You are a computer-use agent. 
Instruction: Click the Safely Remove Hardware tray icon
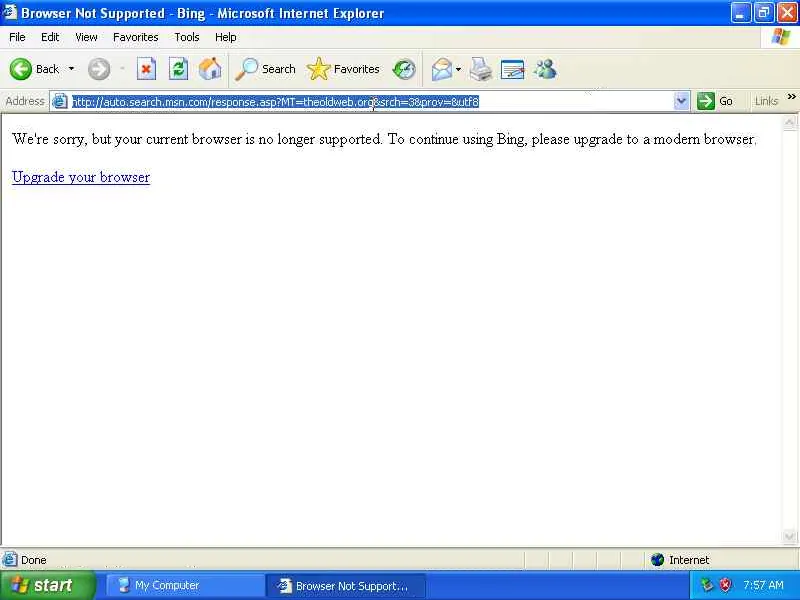707,585
